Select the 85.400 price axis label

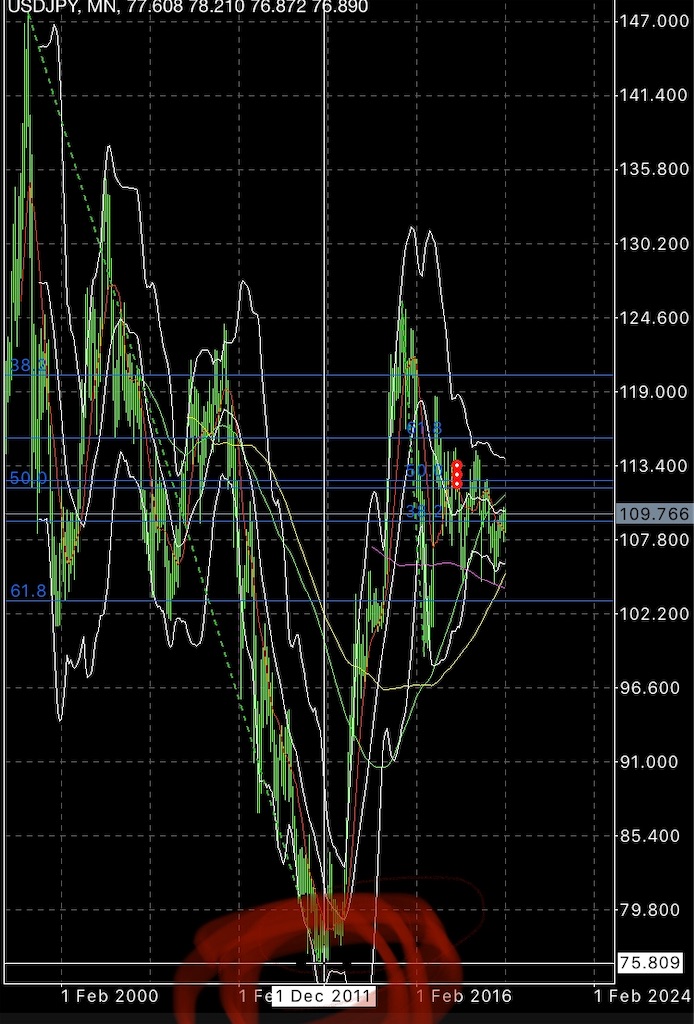[652, 835]
